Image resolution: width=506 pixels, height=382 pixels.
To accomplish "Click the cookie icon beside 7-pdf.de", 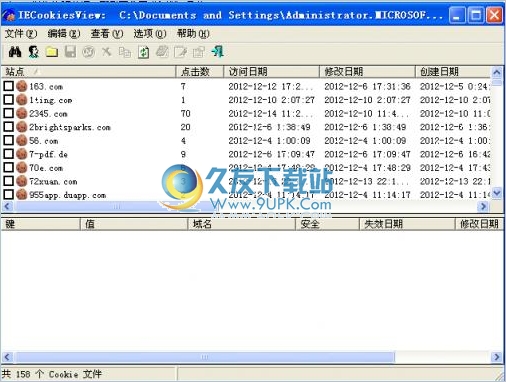I will pos(21,154).
